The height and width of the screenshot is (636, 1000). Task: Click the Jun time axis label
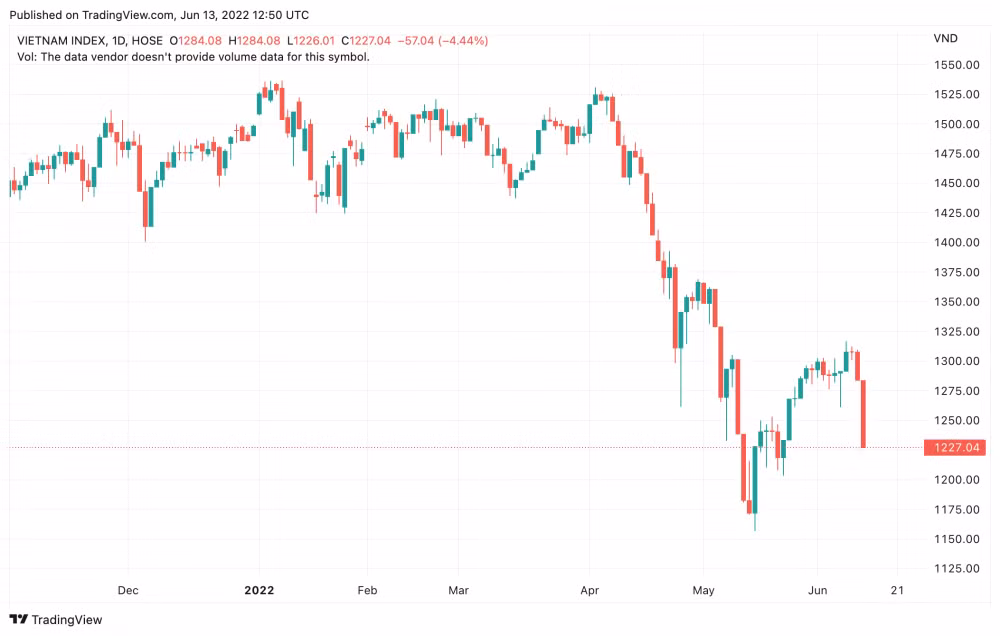(x=818, y=590)
